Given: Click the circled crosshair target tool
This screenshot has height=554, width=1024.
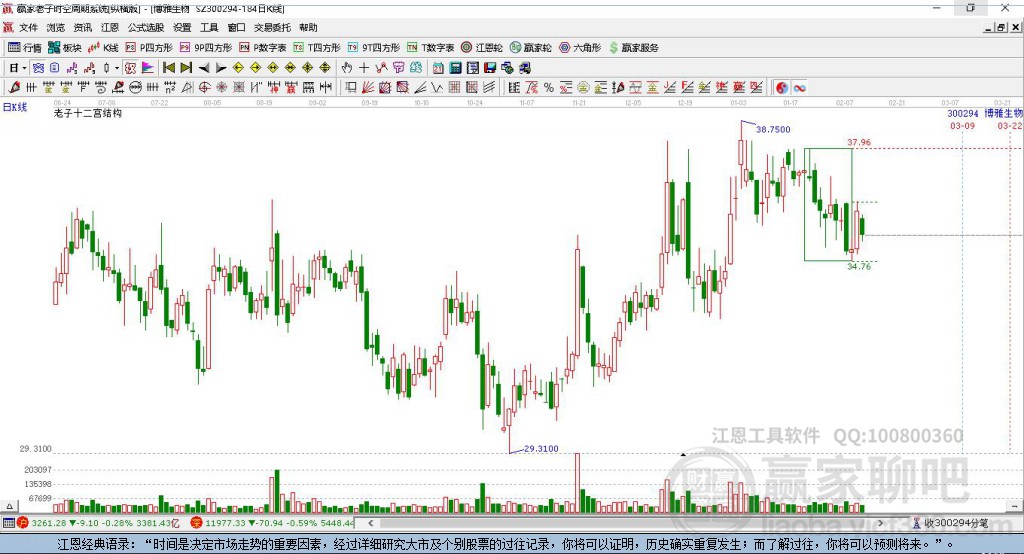Looking at the screenshot, I should point(204,88).
